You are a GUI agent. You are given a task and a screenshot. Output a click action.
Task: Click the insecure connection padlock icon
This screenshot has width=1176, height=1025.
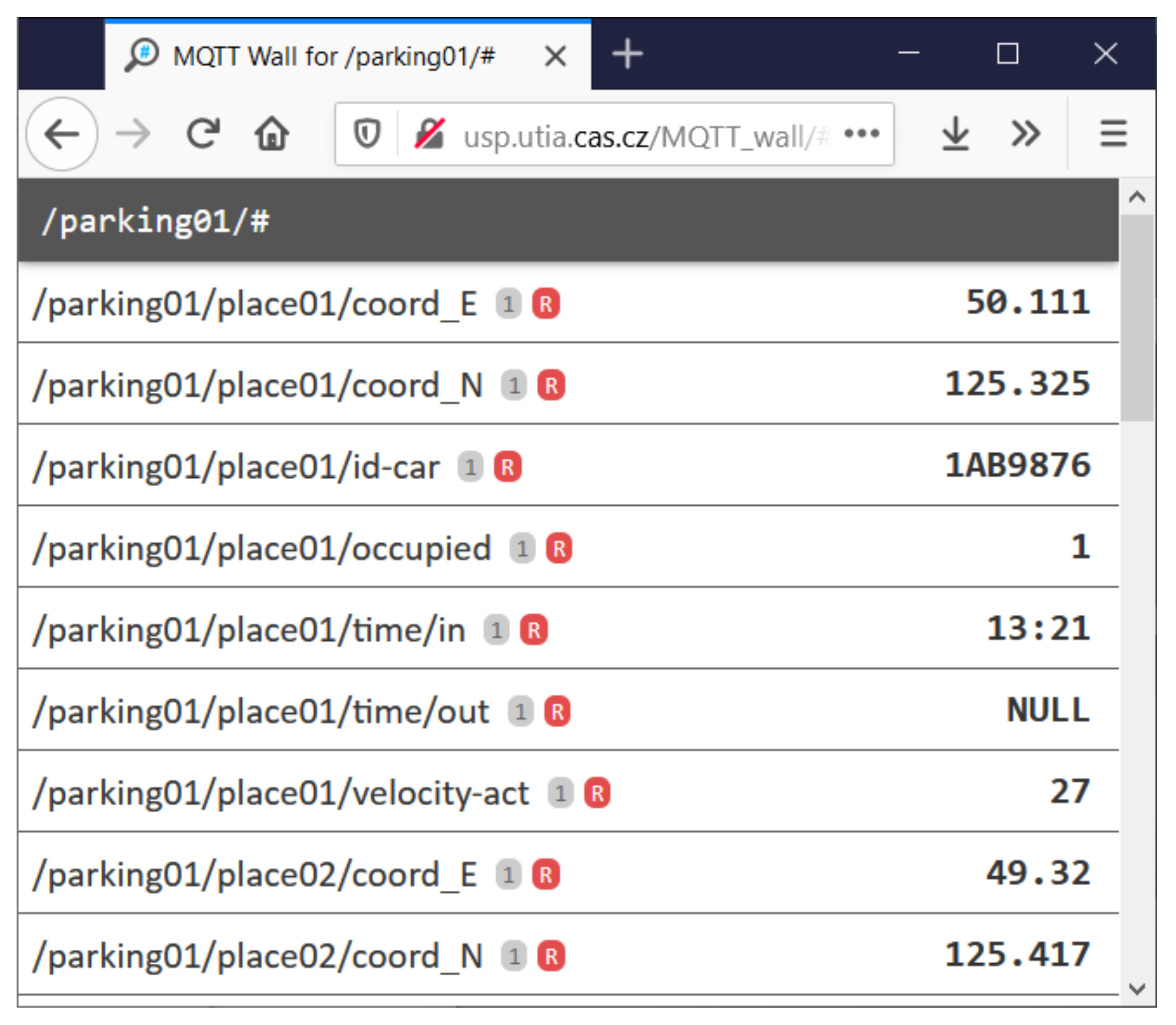429,135
